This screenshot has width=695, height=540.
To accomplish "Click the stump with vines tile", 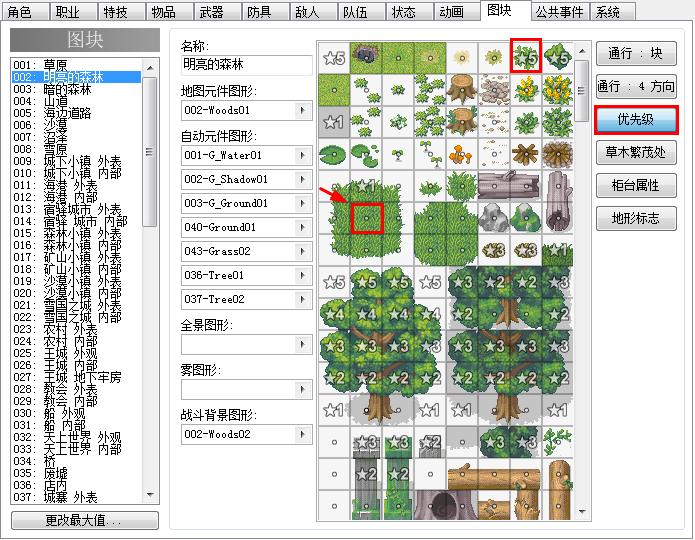I will [x=462, y=121].
